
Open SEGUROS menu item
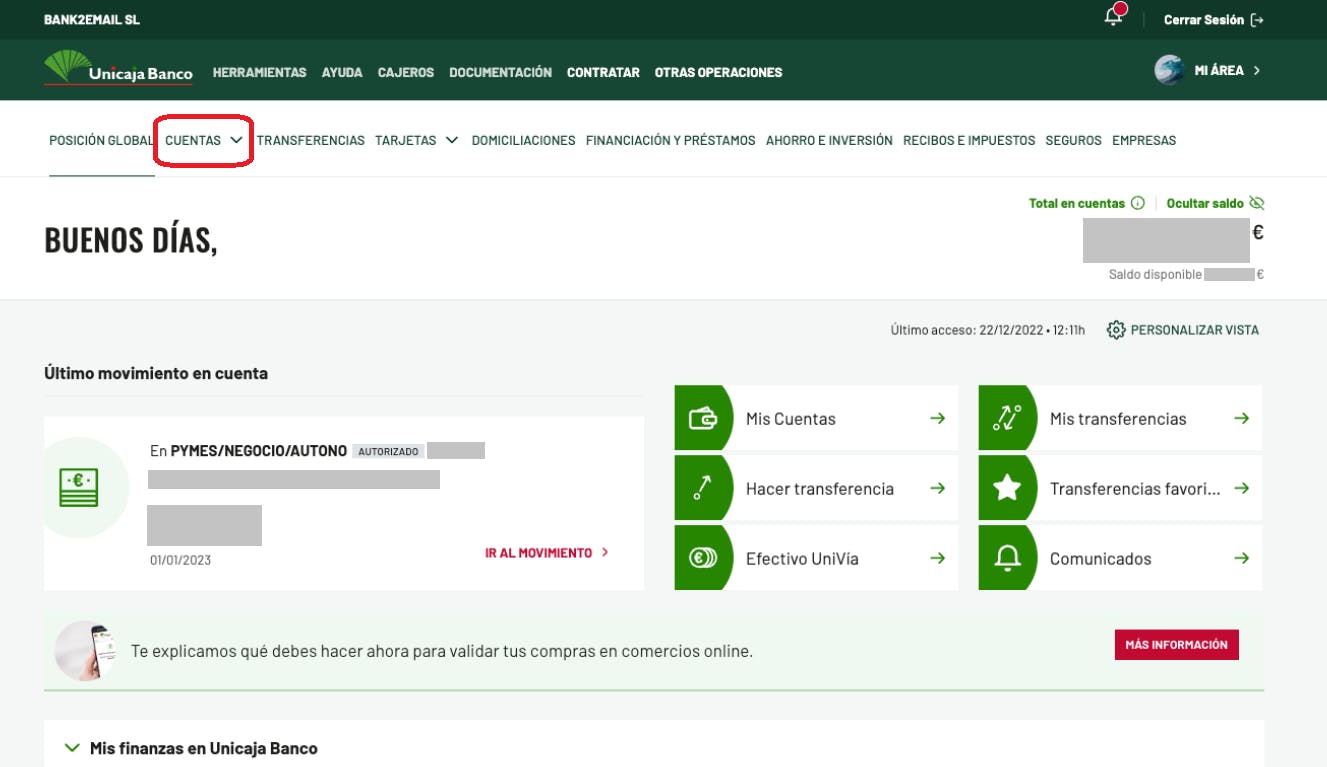coord(1074,141)
